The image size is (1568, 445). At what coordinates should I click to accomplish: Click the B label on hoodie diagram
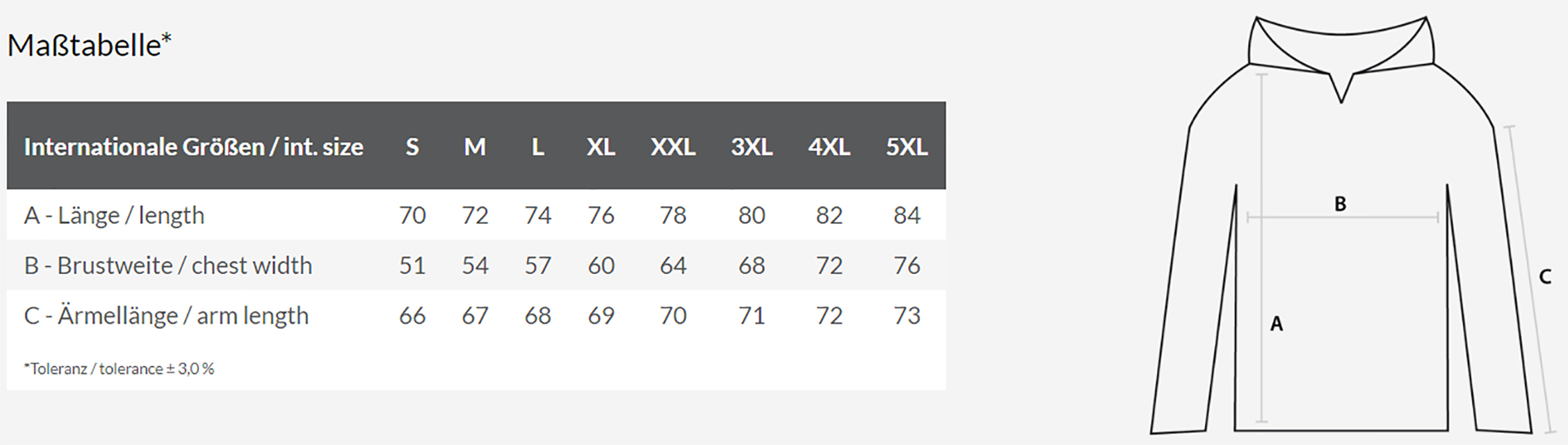coord(1340,204)
